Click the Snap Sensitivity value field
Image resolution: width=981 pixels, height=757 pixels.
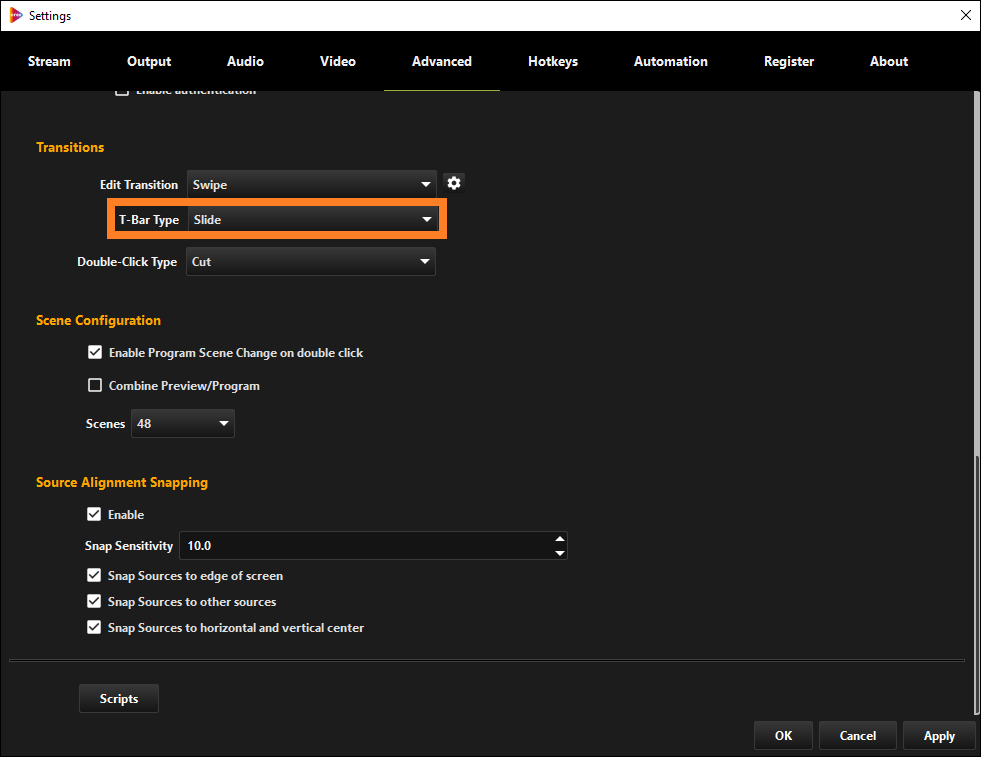click(365, 546)
